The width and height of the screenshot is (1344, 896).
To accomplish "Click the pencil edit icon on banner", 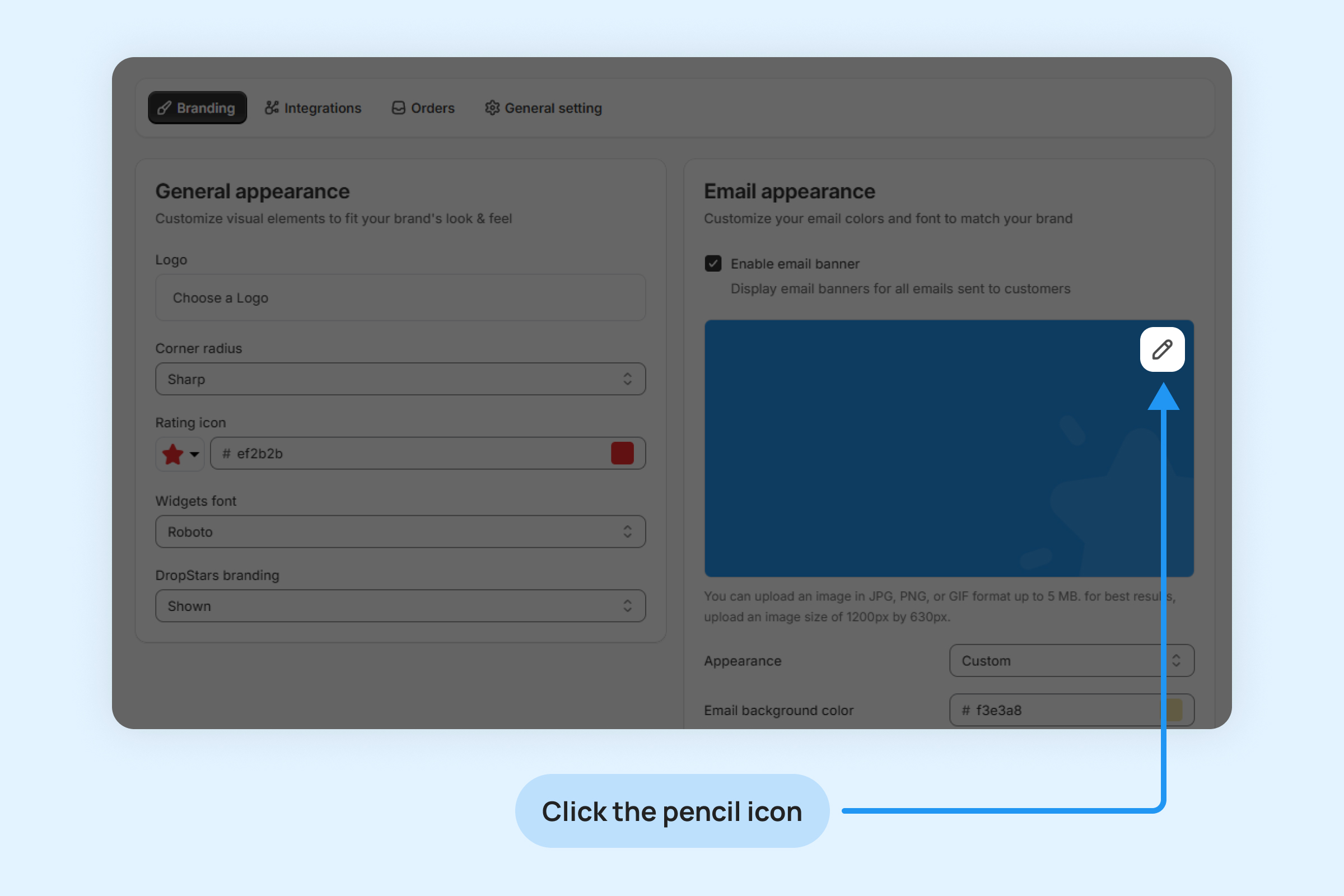I will (1161, 349).
